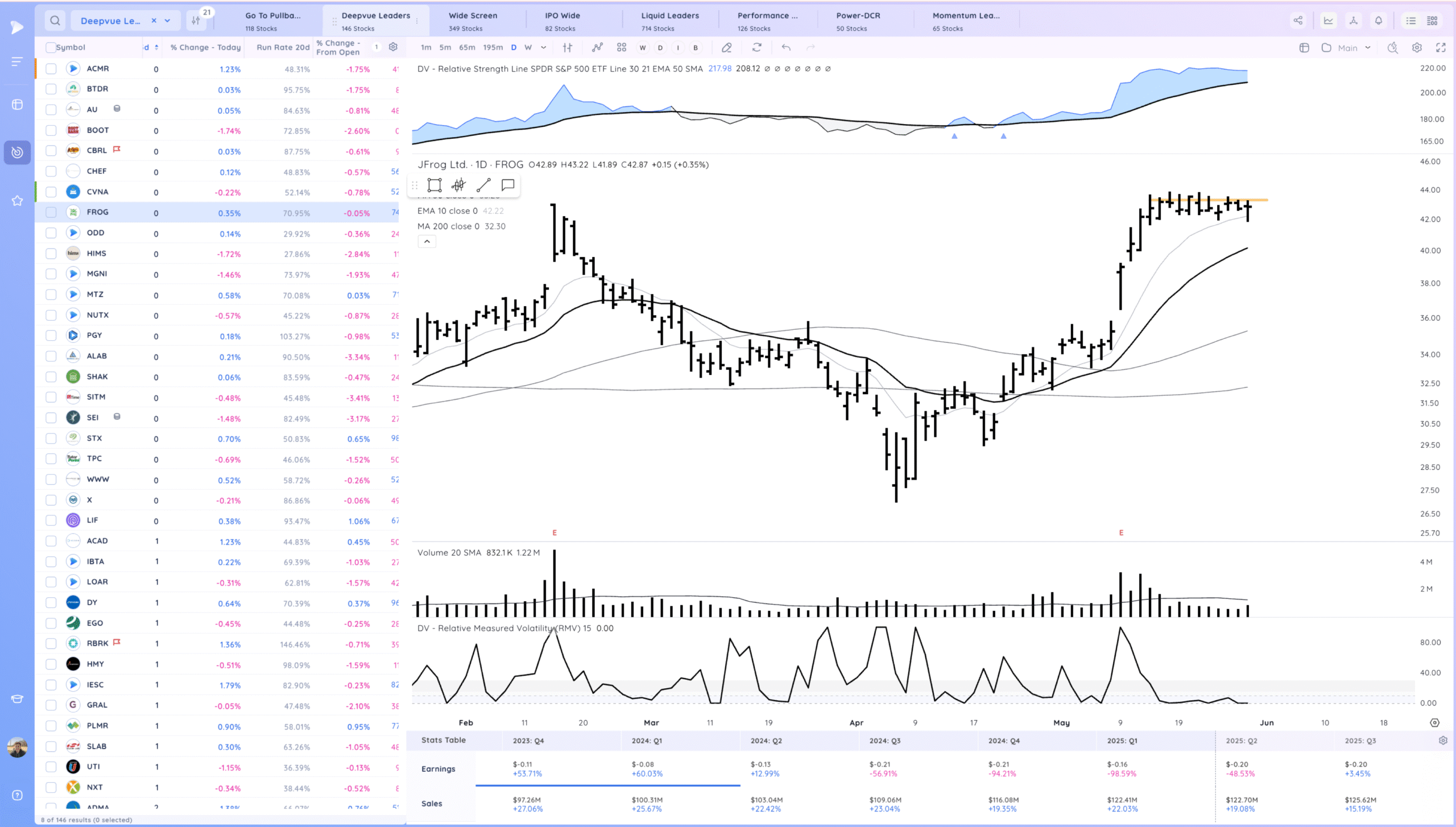
Task: Open the more timeframes chevron
Action: [544, 48]
